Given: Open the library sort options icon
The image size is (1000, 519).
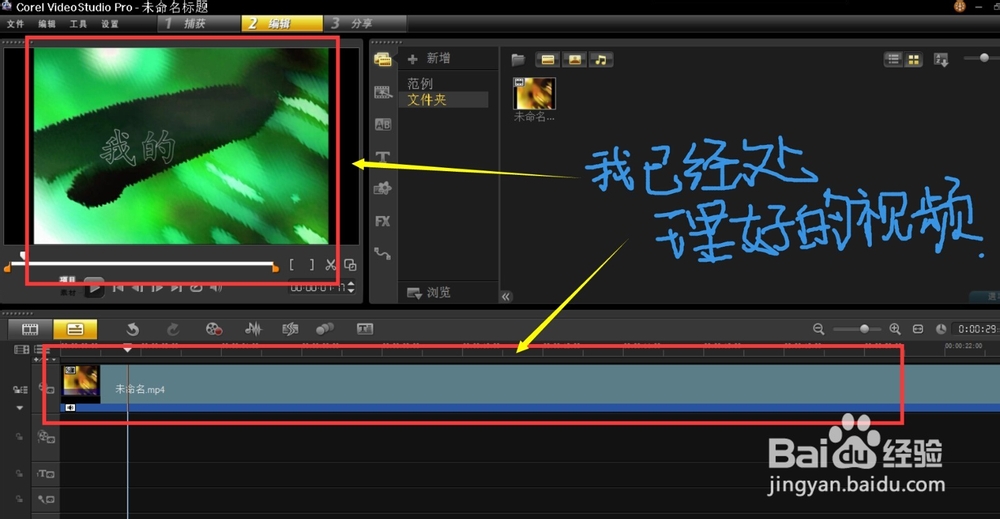Looking at the screenshot, I should pos(941,60).
